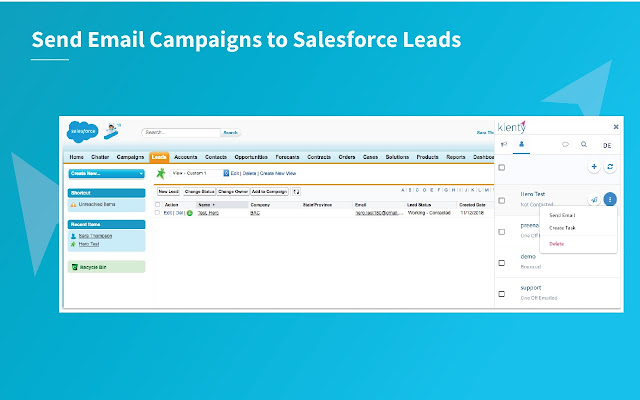
Task: Choose Create Task from context menu
Action: click(x=562, y=228)
